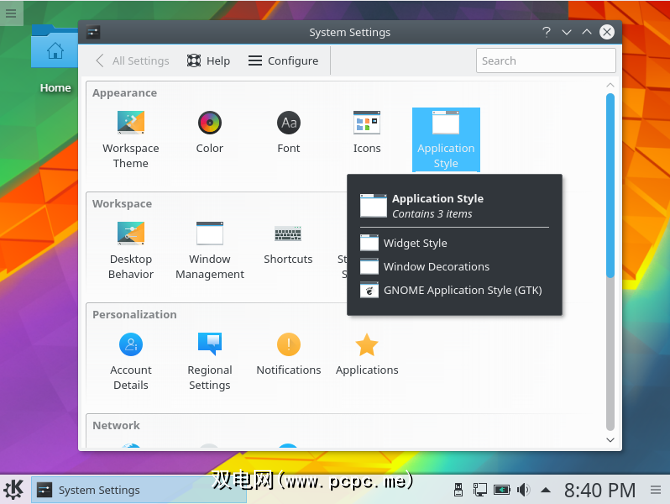
Task: Click the volume tray icon
Action: (523, 490)
